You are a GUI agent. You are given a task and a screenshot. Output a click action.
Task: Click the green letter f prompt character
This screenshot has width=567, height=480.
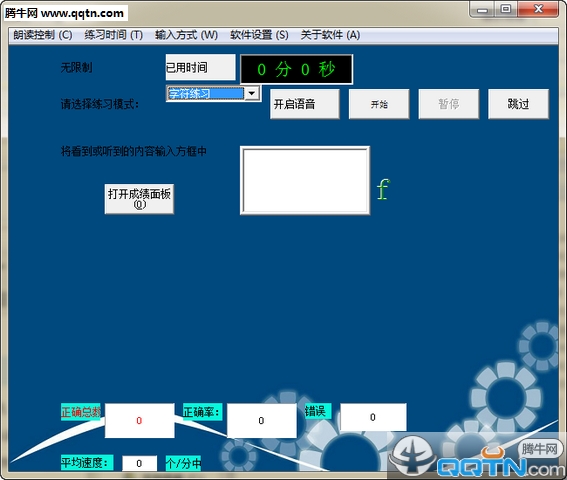click(383, 189)
